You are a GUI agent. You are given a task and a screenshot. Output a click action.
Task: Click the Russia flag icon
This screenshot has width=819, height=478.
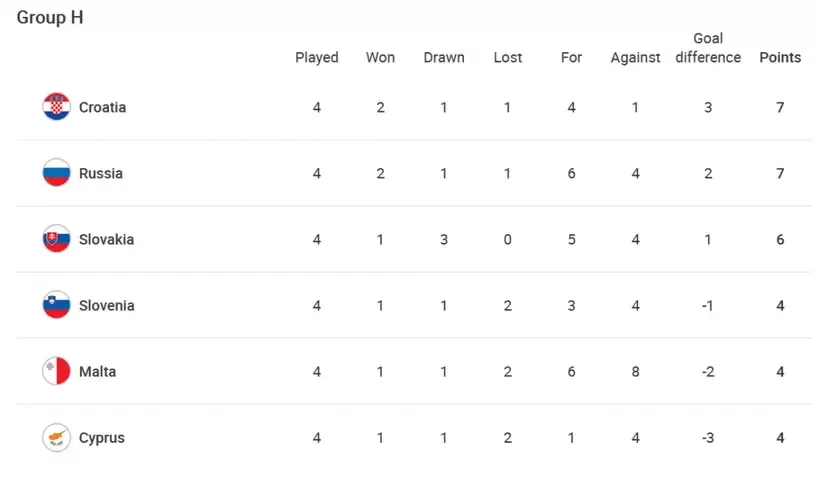pos(56,173)
